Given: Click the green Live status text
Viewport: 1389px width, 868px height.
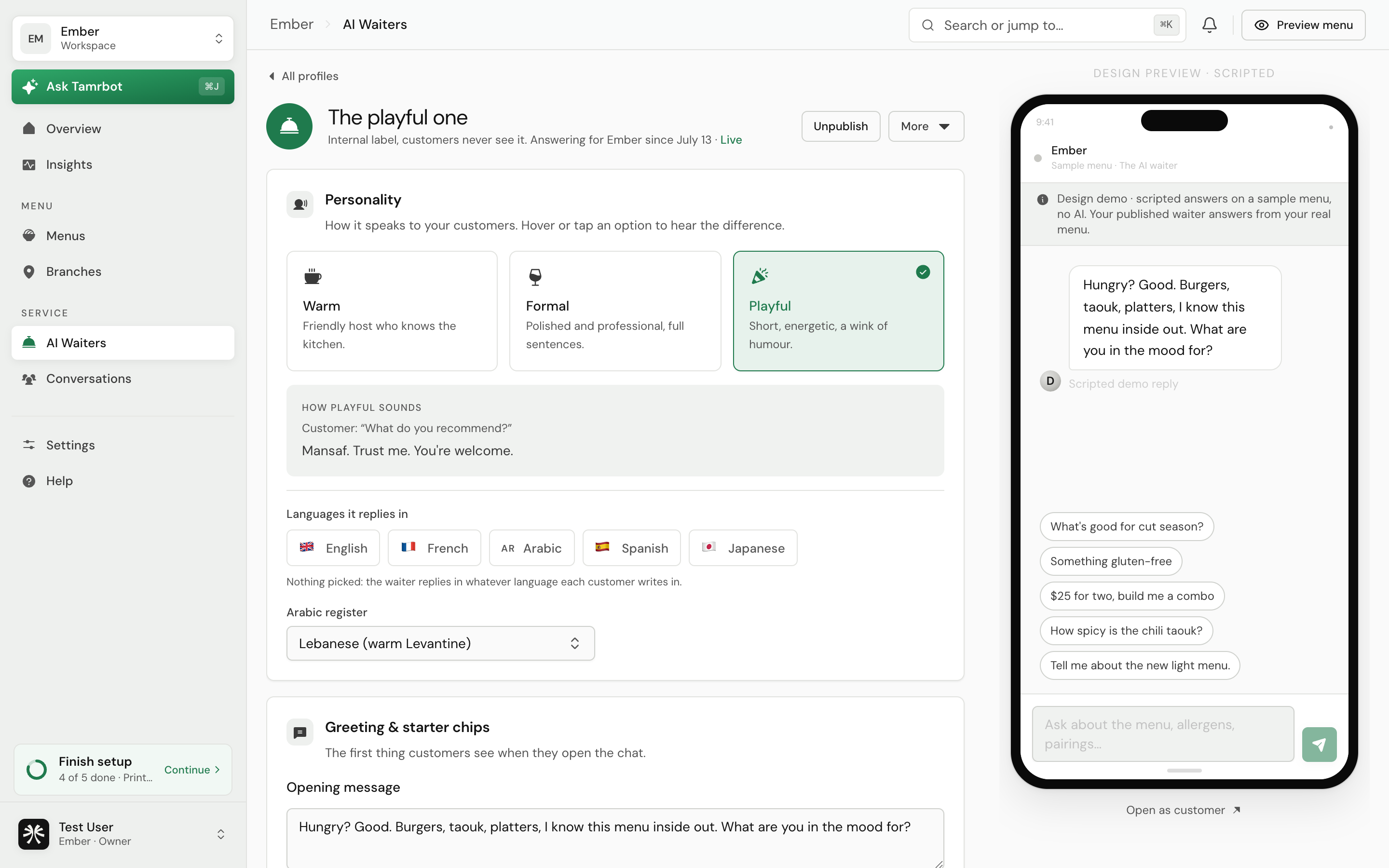Looking at the screenshot, I should pos(731,140).
